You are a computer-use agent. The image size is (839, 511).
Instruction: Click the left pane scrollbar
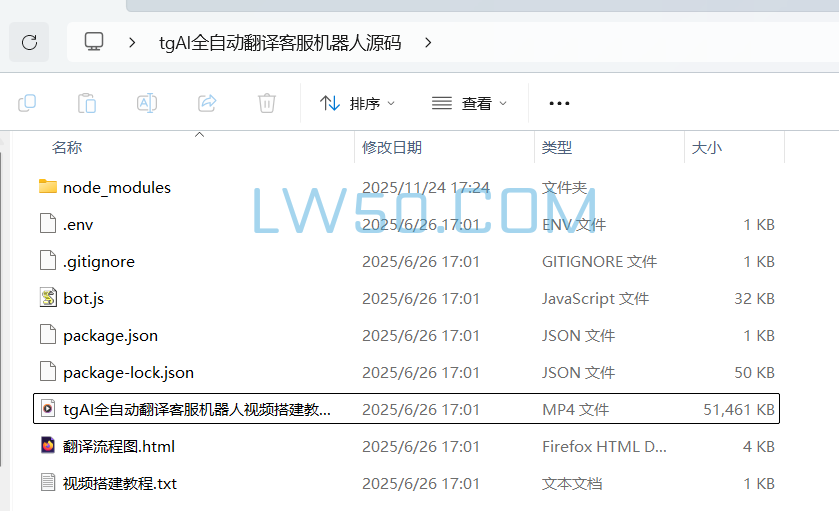2,310
